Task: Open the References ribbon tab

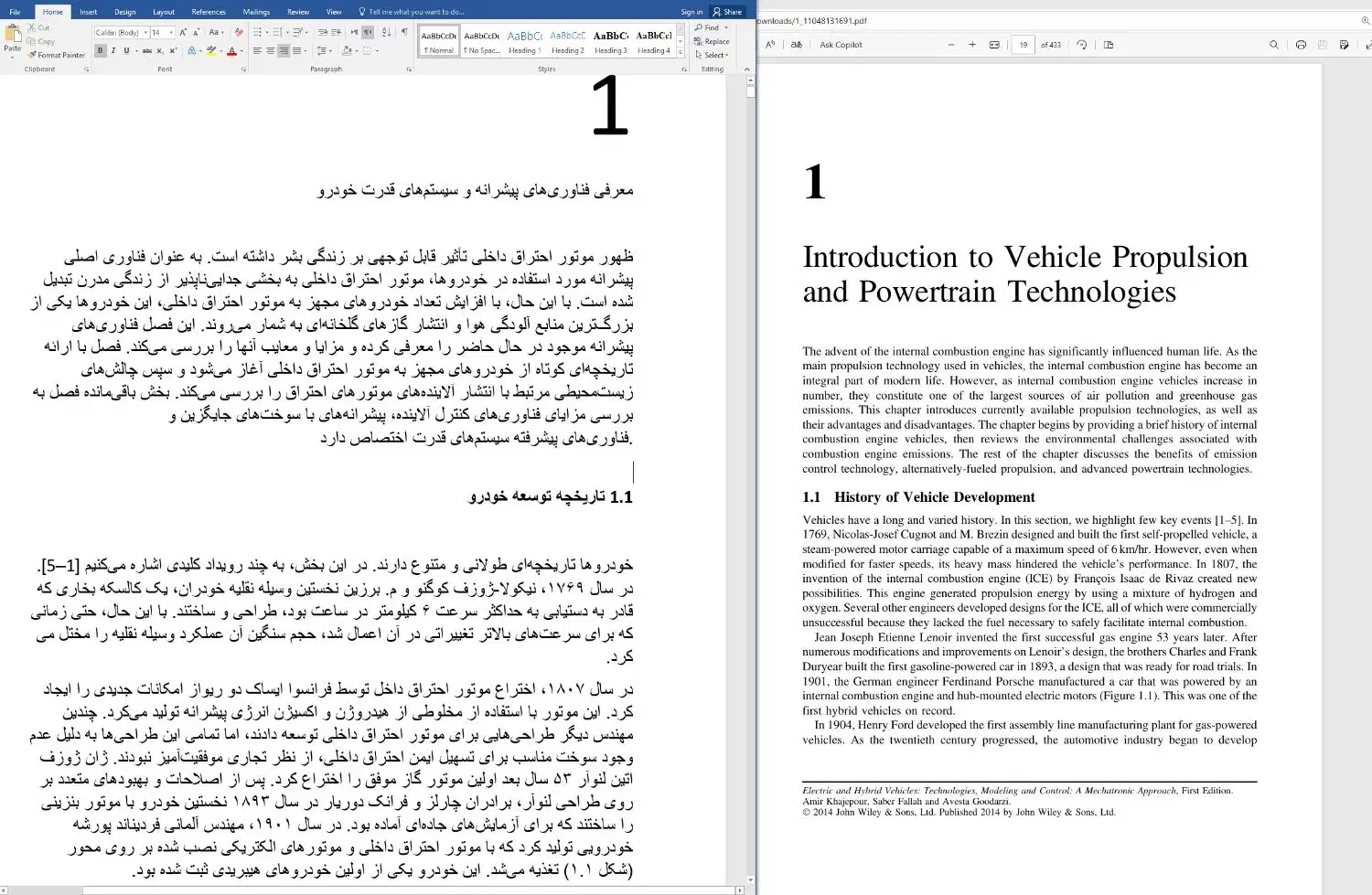Action: 209,11
